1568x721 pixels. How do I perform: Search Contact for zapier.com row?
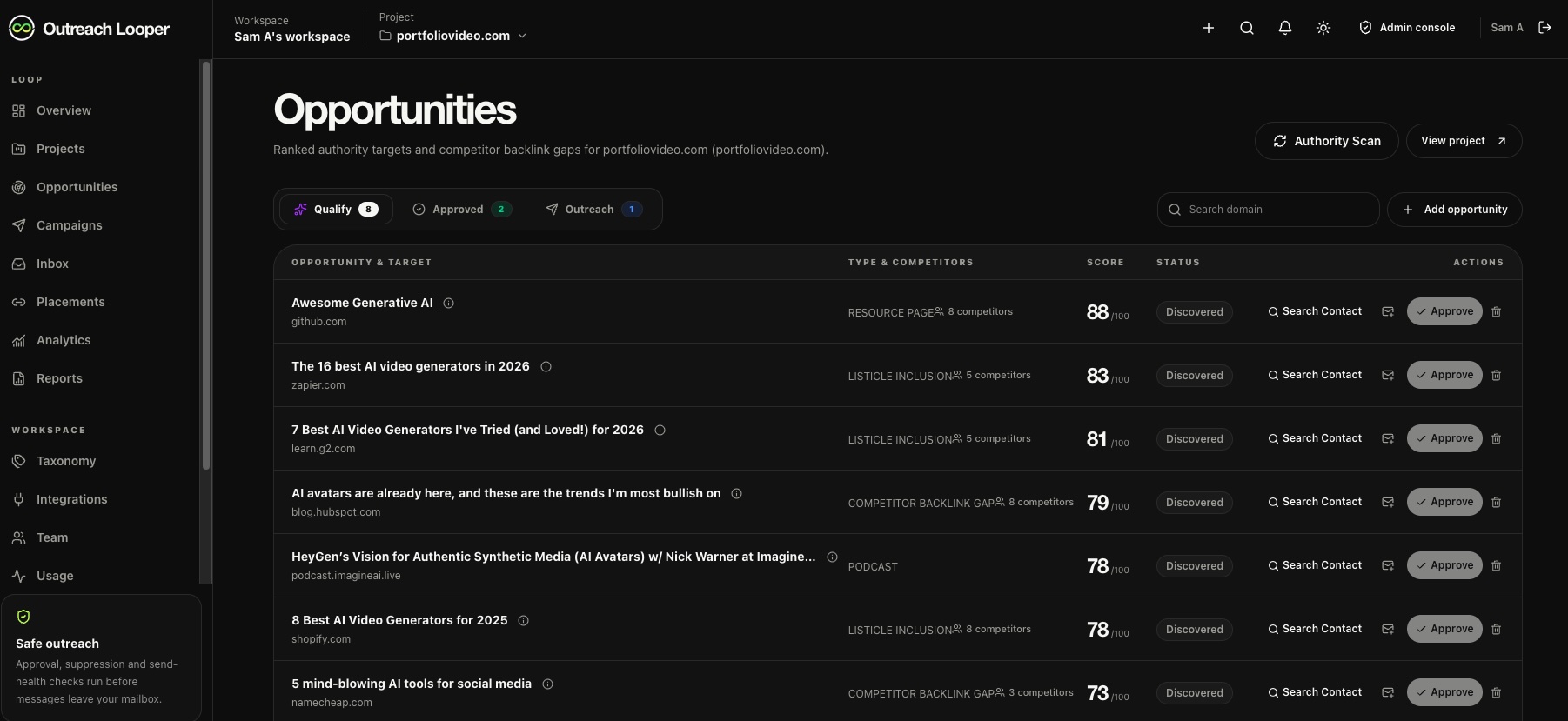1315,375
